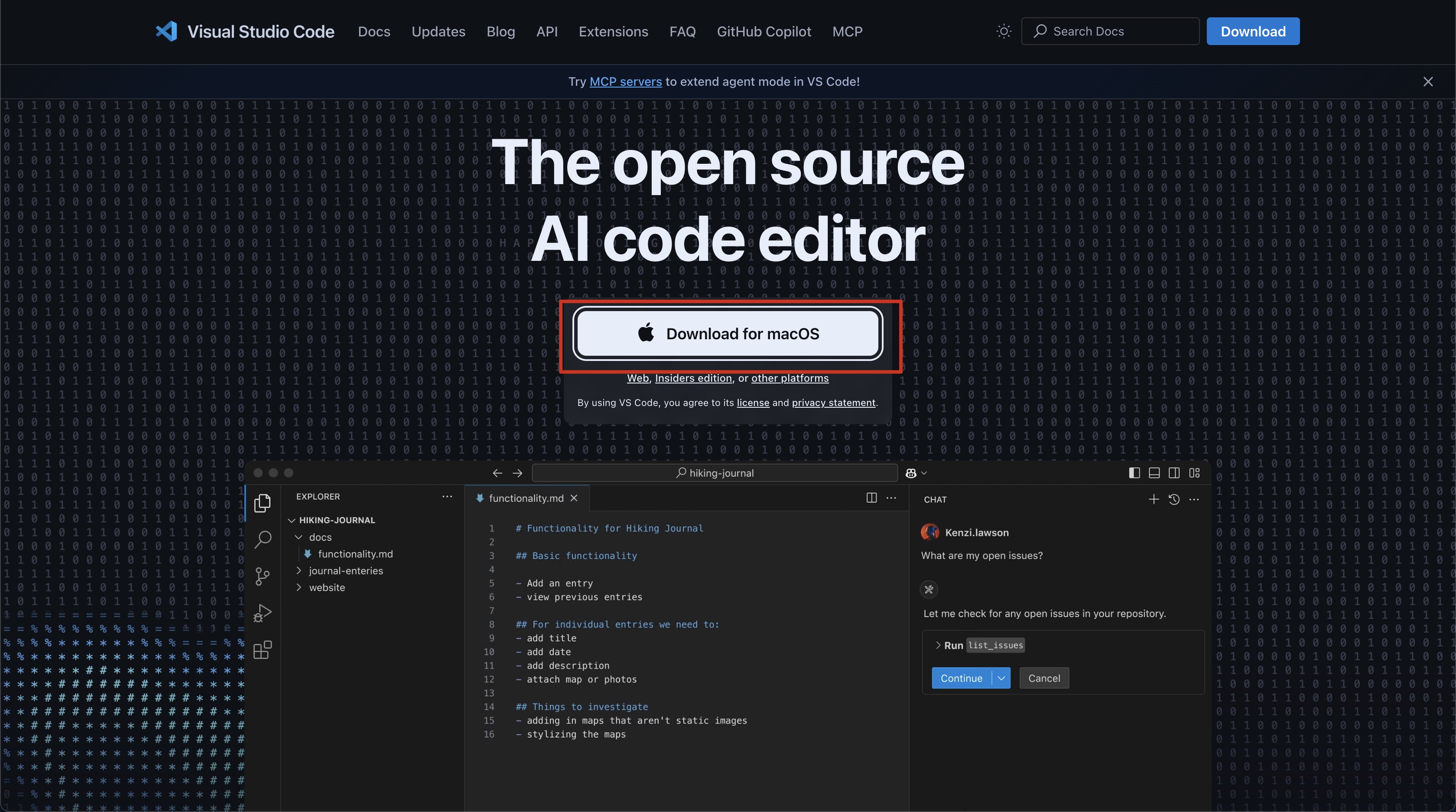Open Run and Debug icon

(x=262, y=613)
